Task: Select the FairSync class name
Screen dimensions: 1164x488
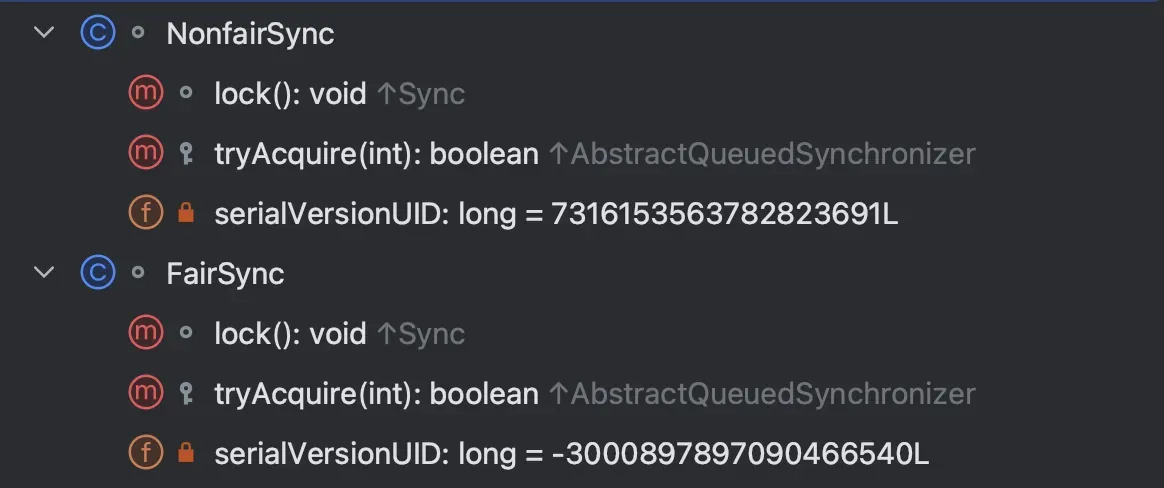Action: point(225,274)
